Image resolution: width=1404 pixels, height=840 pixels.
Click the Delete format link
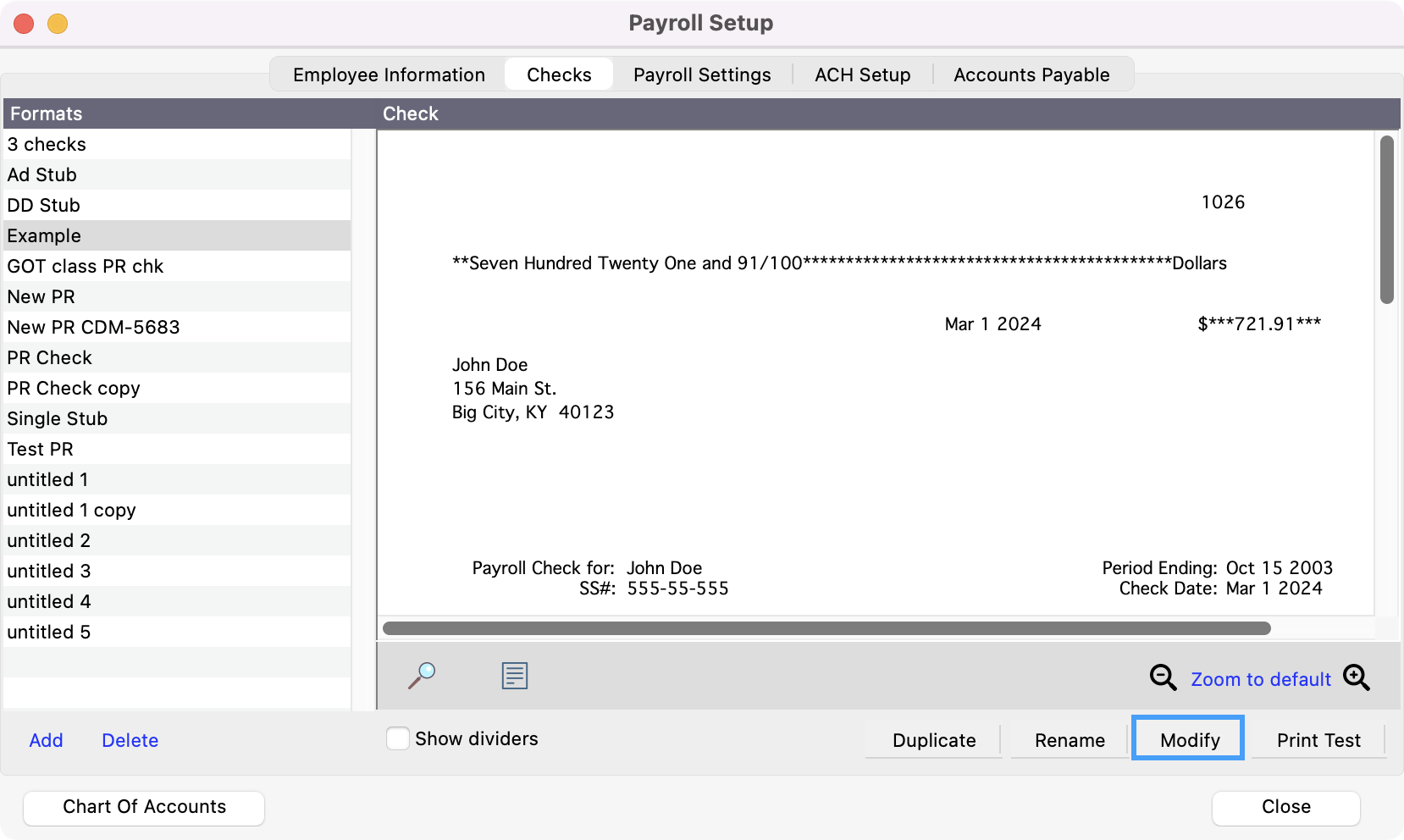[x=130, y=740]
